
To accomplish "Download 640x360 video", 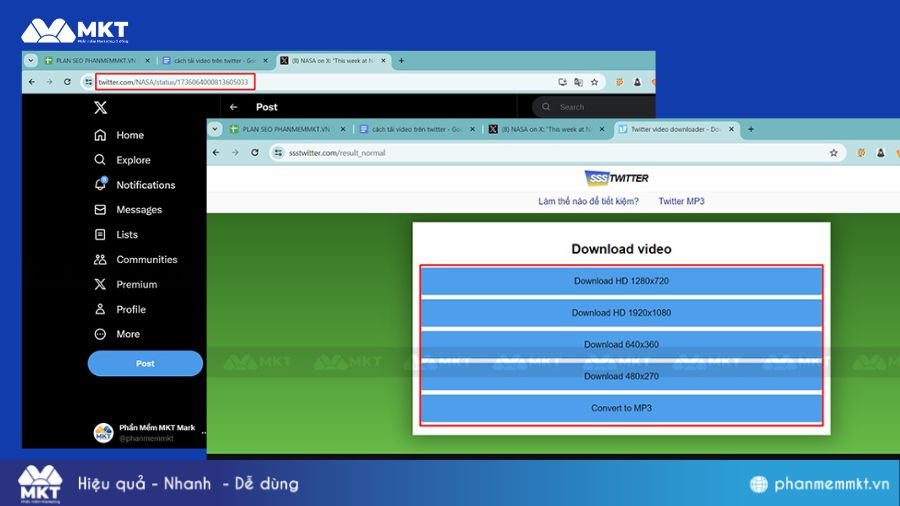I will tap(621, 344).
